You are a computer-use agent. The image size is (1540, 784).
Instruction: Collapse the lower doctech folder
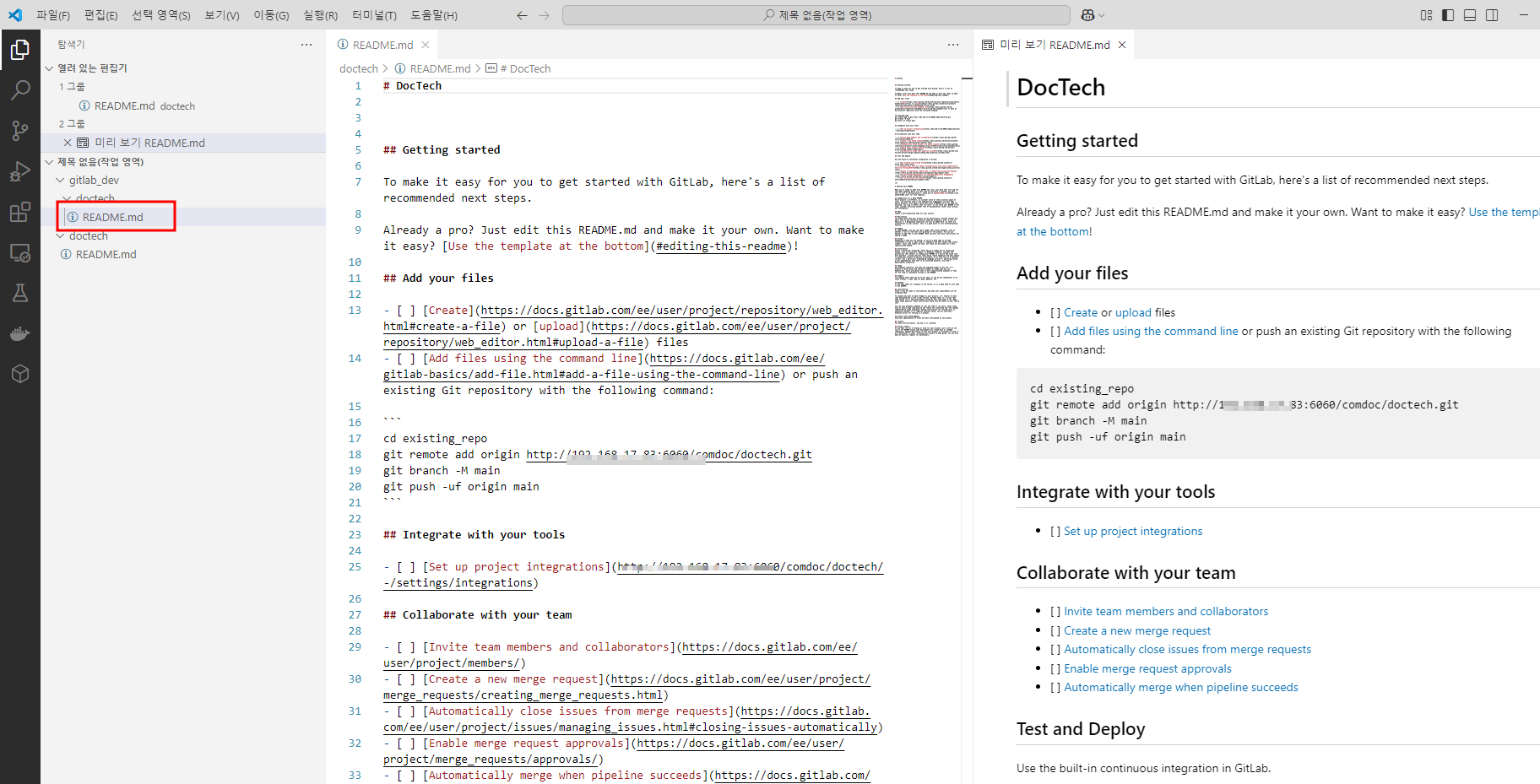[60, 236]
